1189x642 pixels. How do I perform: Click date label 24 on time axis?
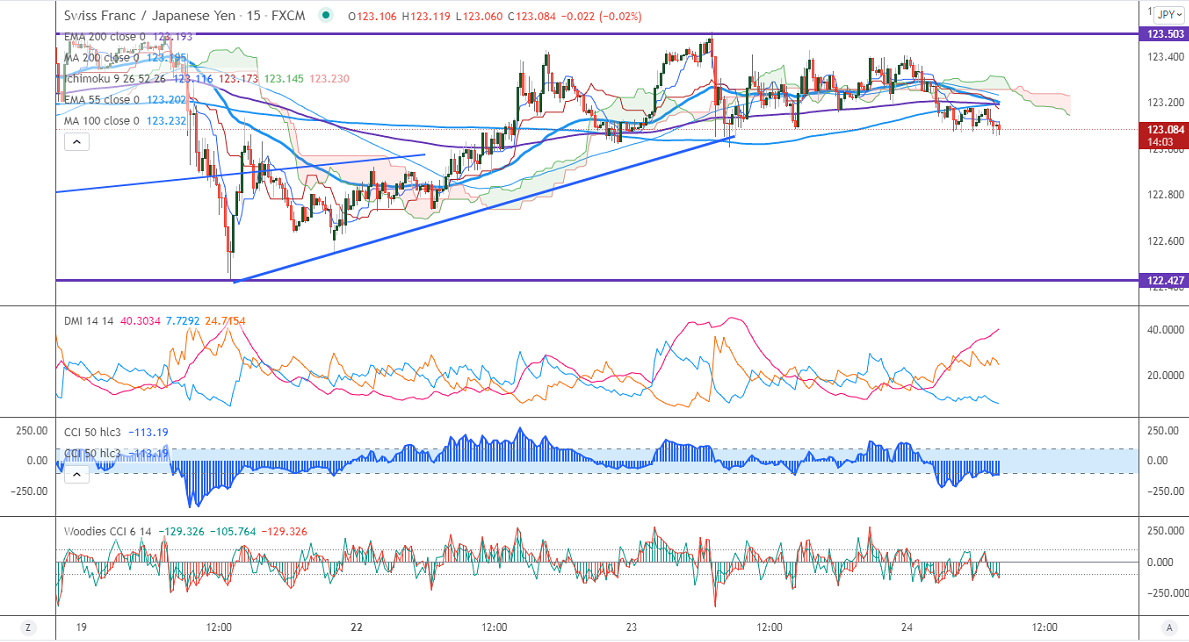pyautogui.click(x=907, y=628)
